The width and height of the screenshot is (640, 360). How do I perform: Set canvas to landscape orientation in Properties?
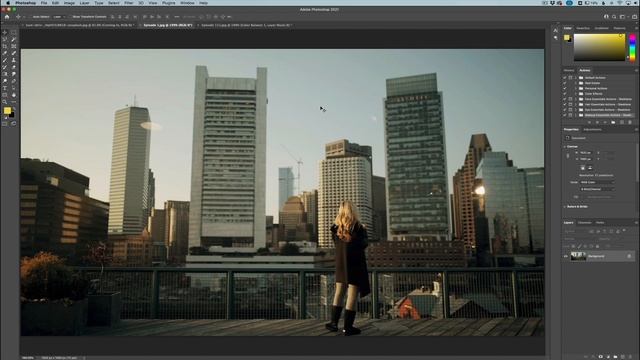coord(590,168)
